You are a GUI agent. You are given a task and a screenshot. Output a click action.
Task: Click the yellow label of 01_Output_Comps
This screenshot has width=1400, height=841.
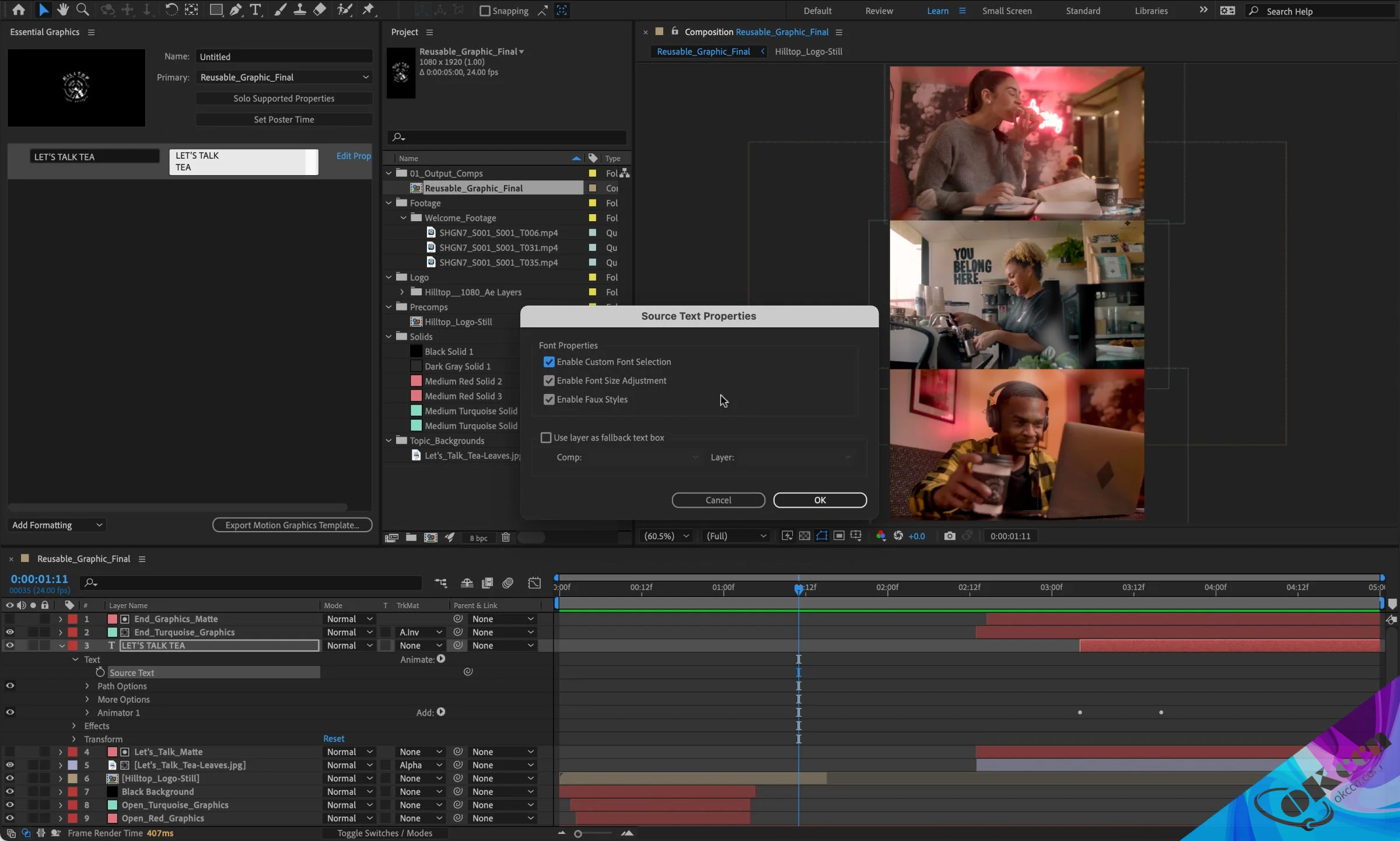pyautogui.click(x=593, y=173)
